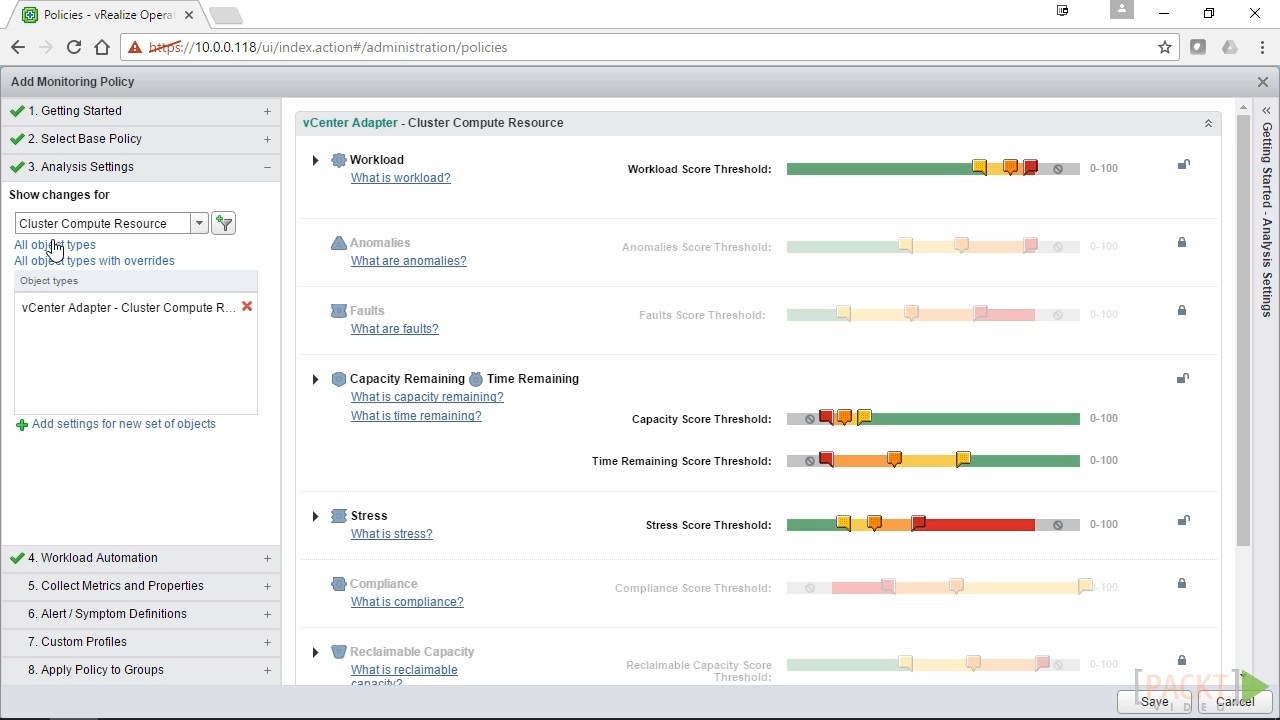Click the browser back arrow
The width and height of the screenshot is (1280, 720).
pos(18,47)
